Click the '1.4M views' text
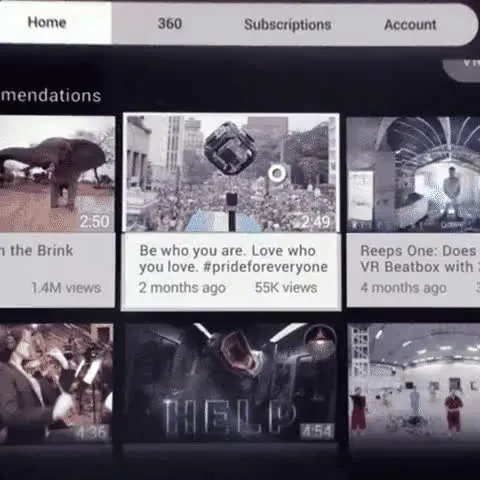The image size is (480, 480). pyautogui.click(x=66, y=288)
